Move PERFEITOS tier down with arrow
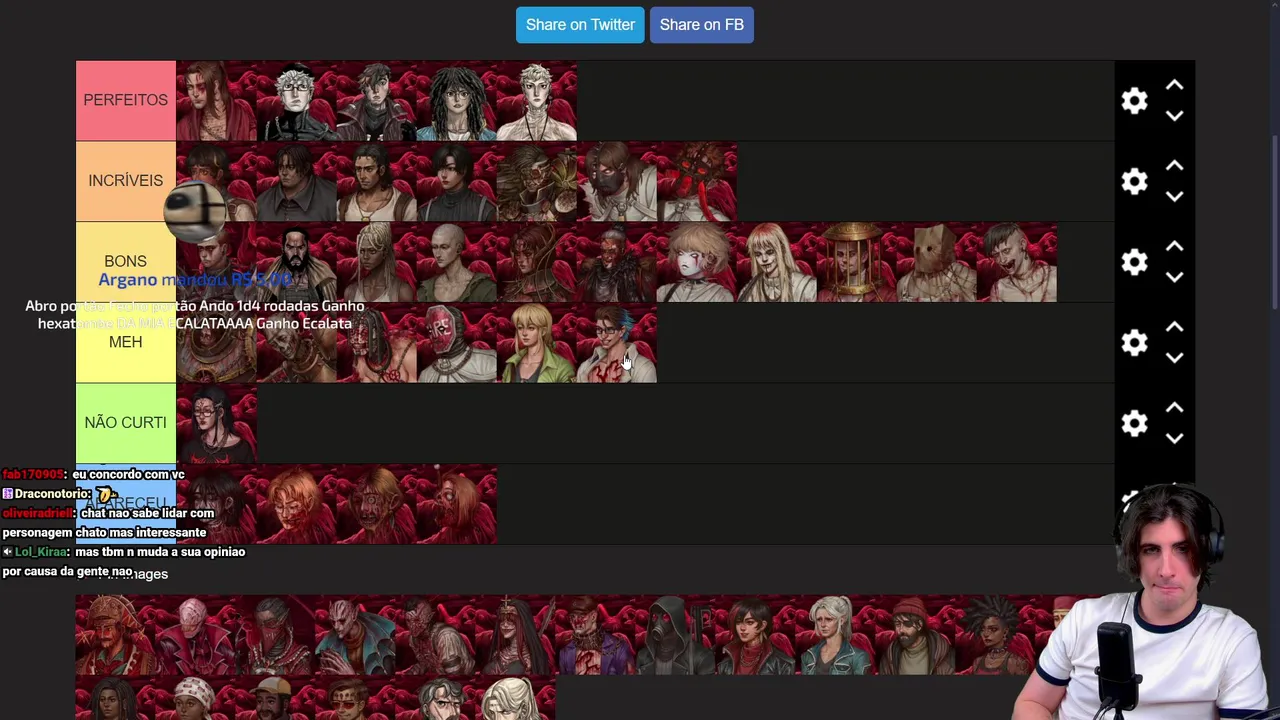This screenshot has width=1280, height=720. pos(1174,116)
